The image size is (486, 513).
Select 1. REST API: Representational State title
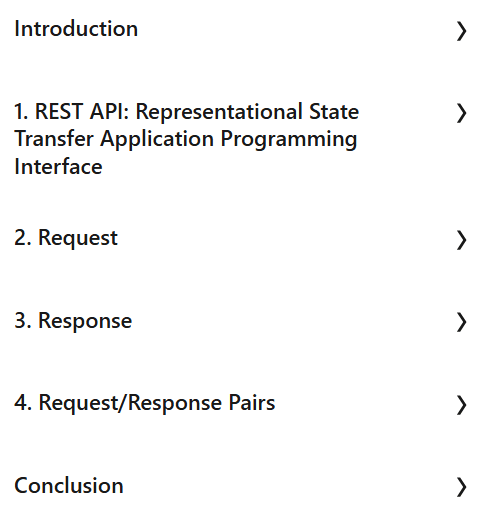pos(187,111)
